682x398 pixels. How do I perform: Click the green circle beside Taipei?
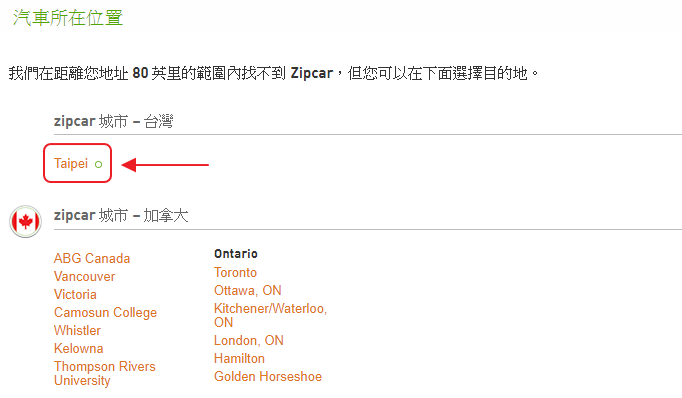point(98,164)
